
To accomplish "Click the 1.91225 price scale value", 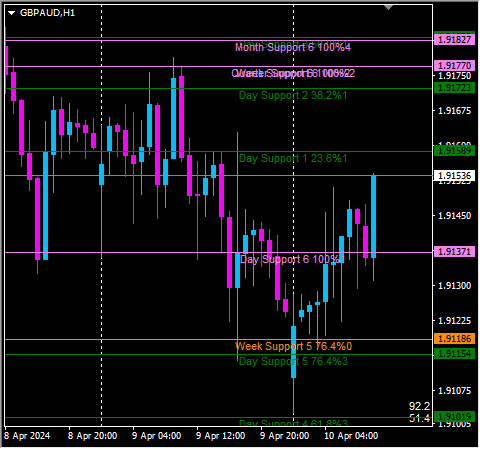I will click(455, 321).
